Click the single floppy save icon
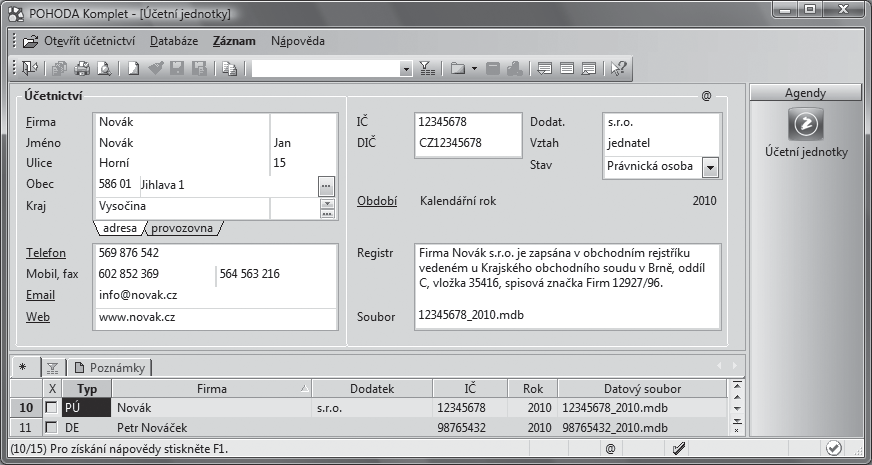This screenshot has height=465, width=872. [177, 68]
